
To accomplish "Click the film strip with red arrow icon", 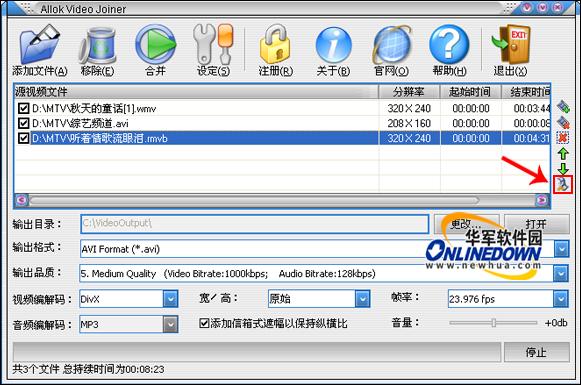I will pos(563,122).
